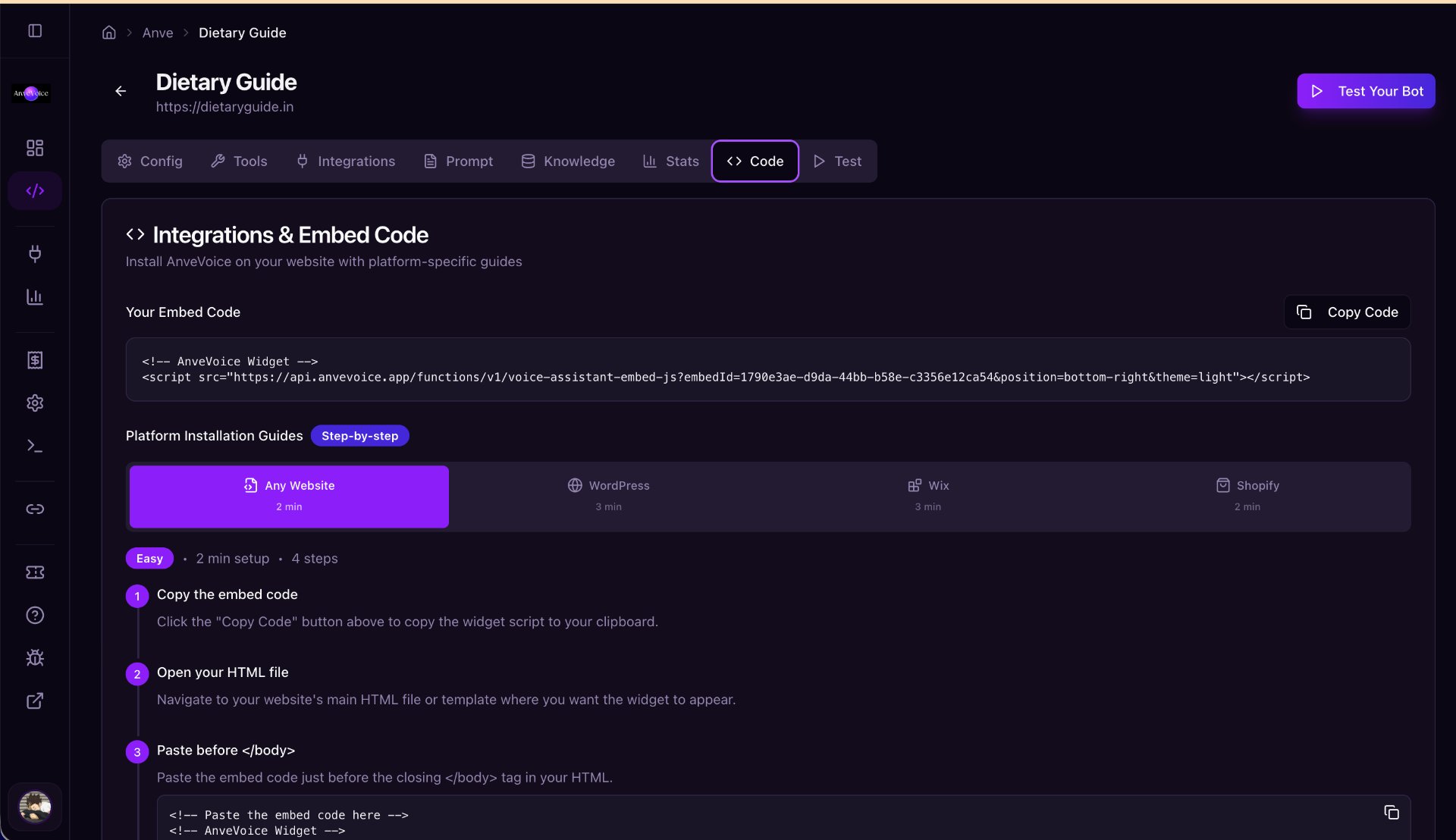The image size is (1456, 840).
Task: Copy the body snippet using copy icon
Action: pos(1391,813)
